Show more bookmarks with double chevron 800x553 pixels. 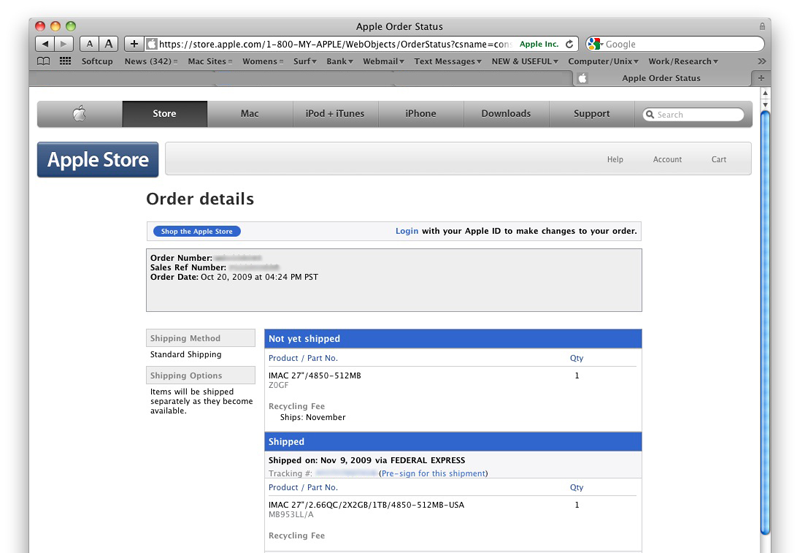(762, 61)
